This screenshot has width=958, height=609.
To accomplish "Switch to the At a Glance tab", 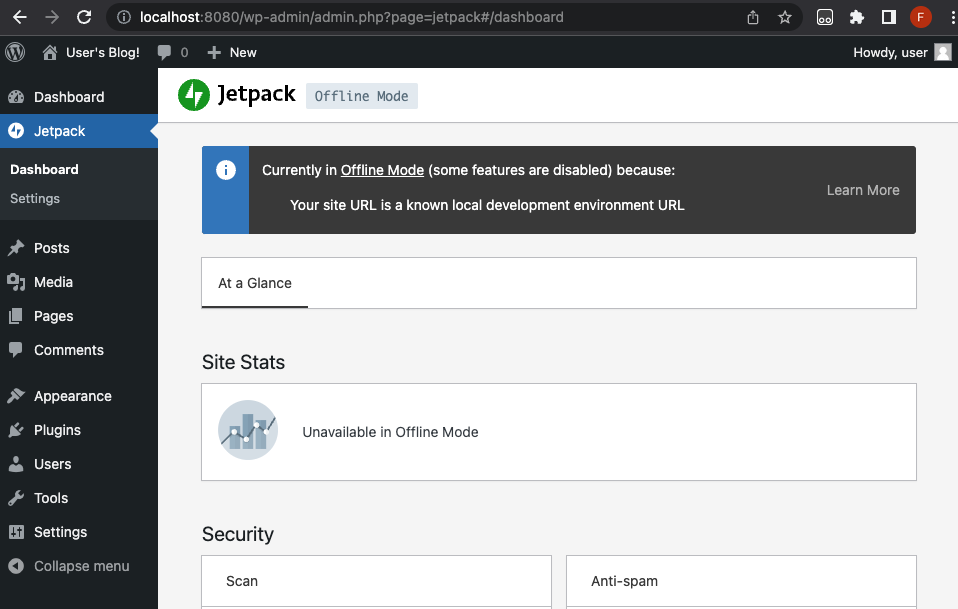I will click(253, 283).
